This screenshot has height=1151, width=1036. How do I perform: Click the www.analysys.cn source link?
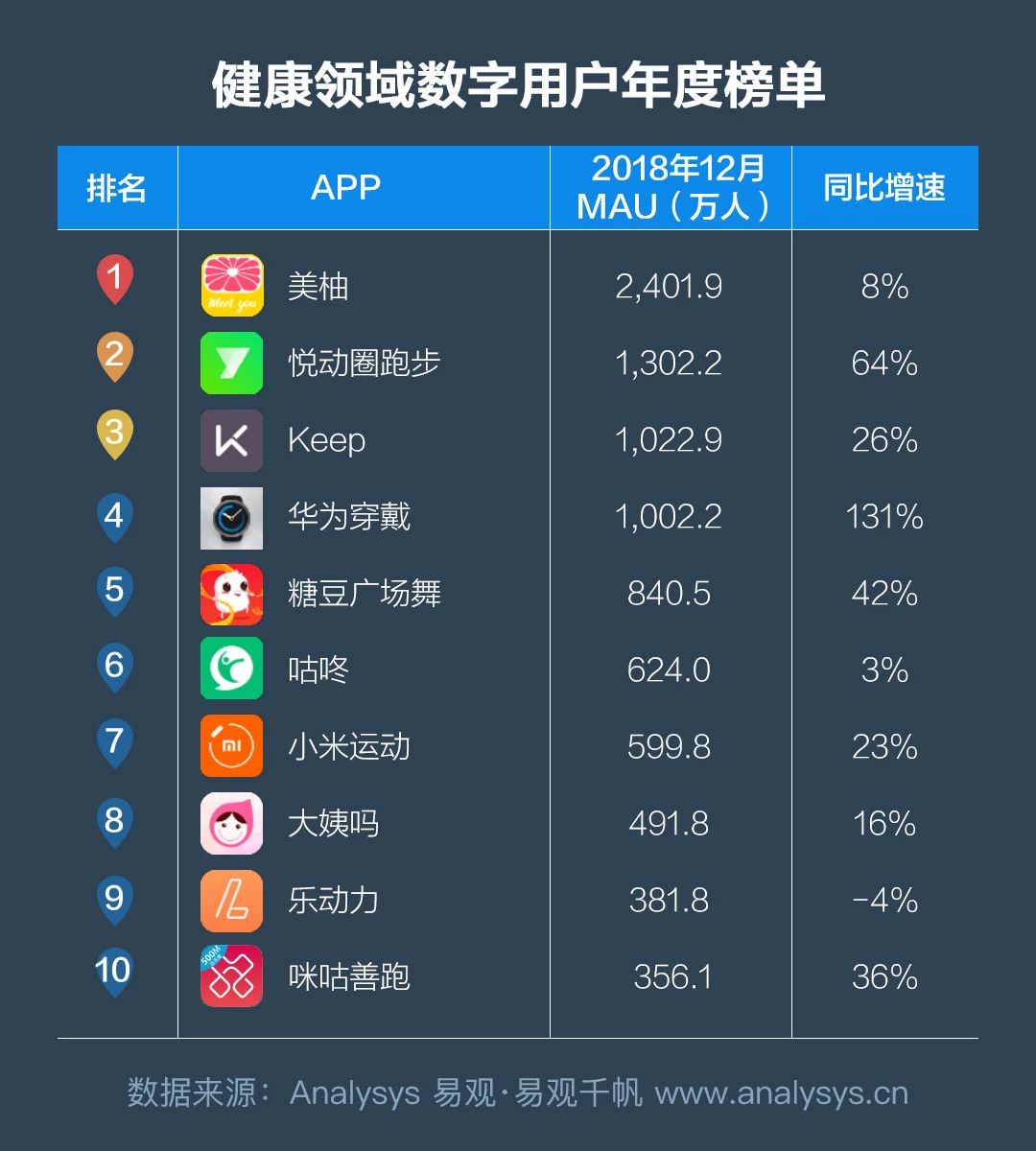point(782,1093)
